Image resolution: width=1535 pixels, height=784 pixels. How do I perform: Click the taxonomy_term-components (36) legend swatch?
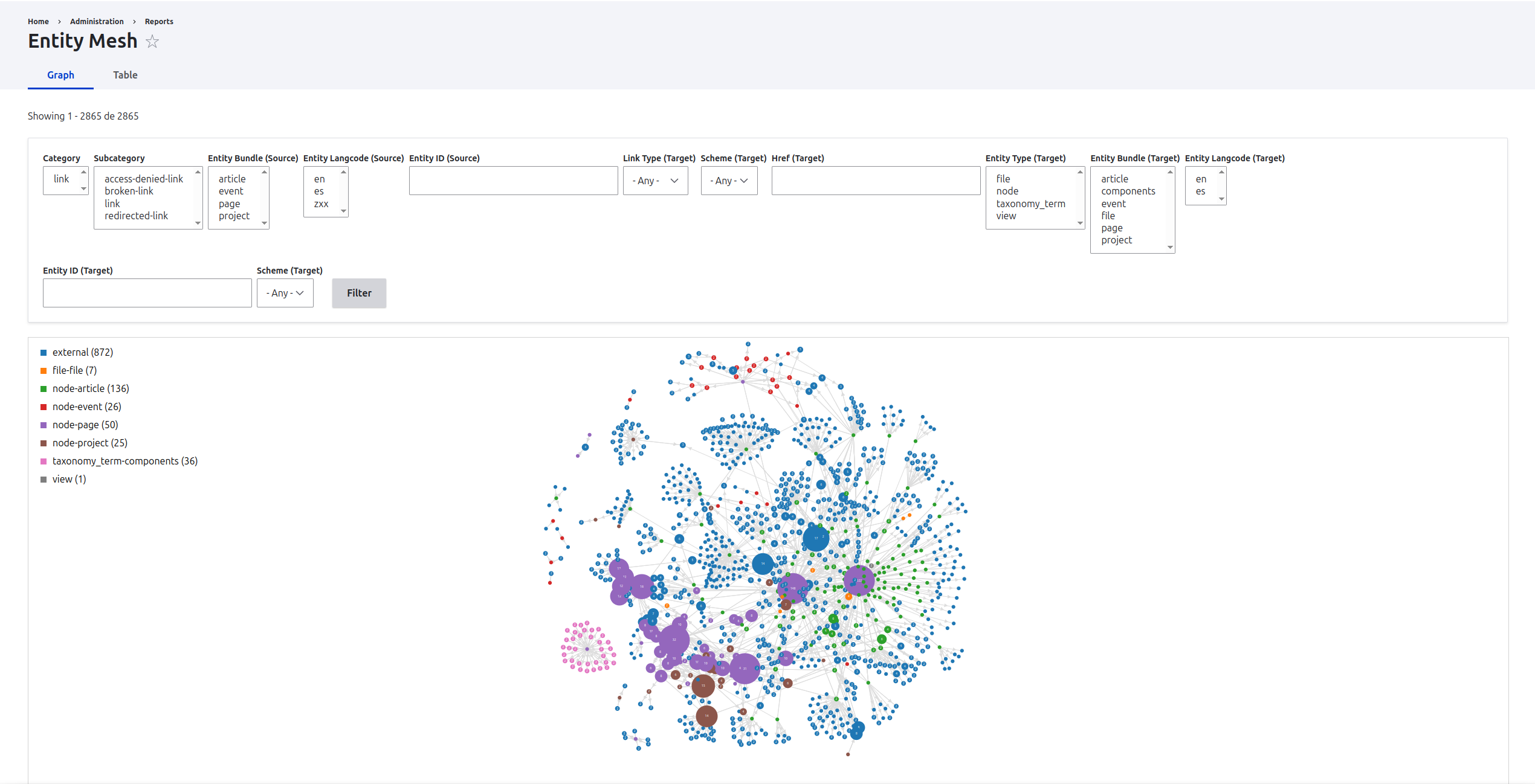[44, 461]
